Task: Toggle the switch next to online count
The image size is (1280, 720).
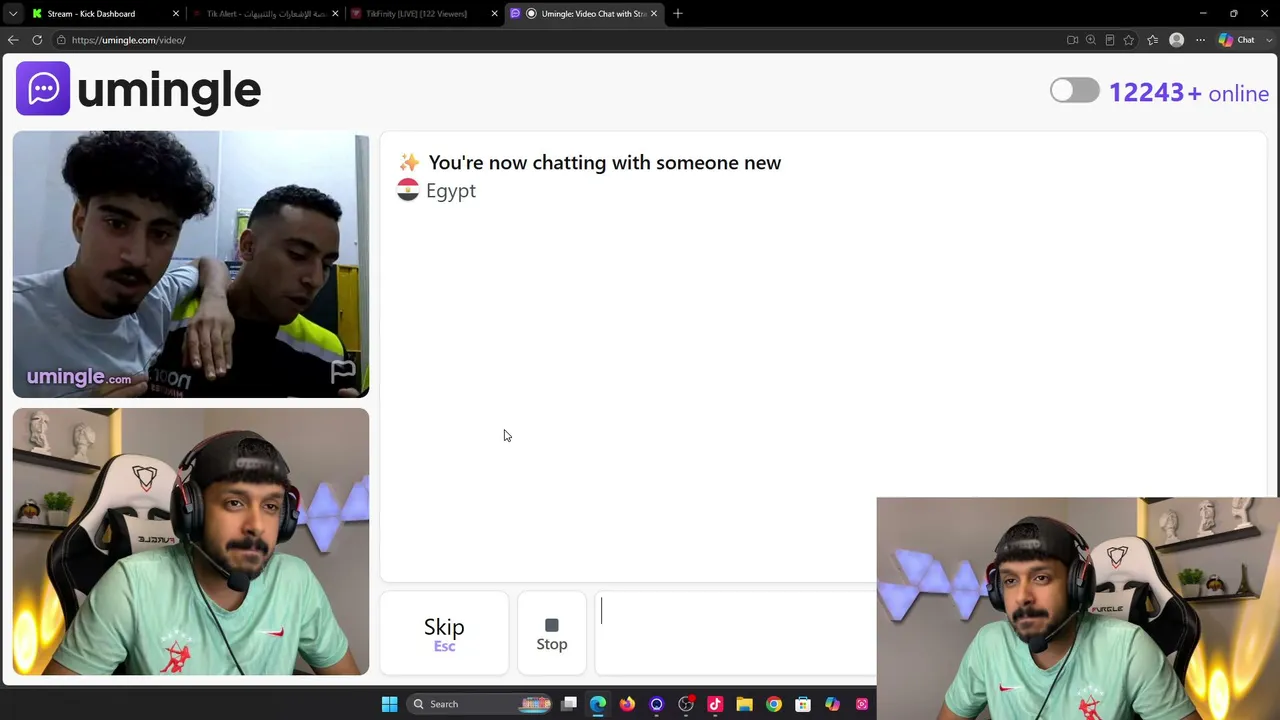Action: pos(1075,91)
